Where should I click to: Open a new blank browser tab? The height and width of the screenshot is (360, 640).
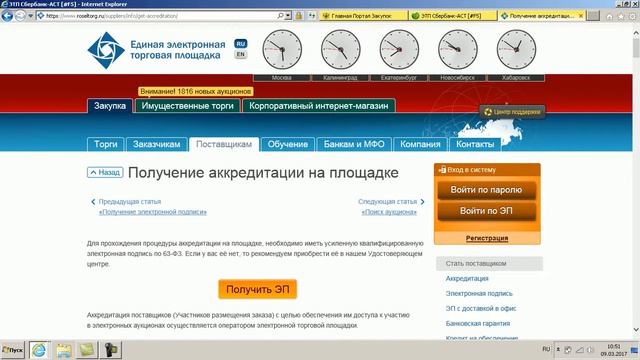[x=593, y=16]
